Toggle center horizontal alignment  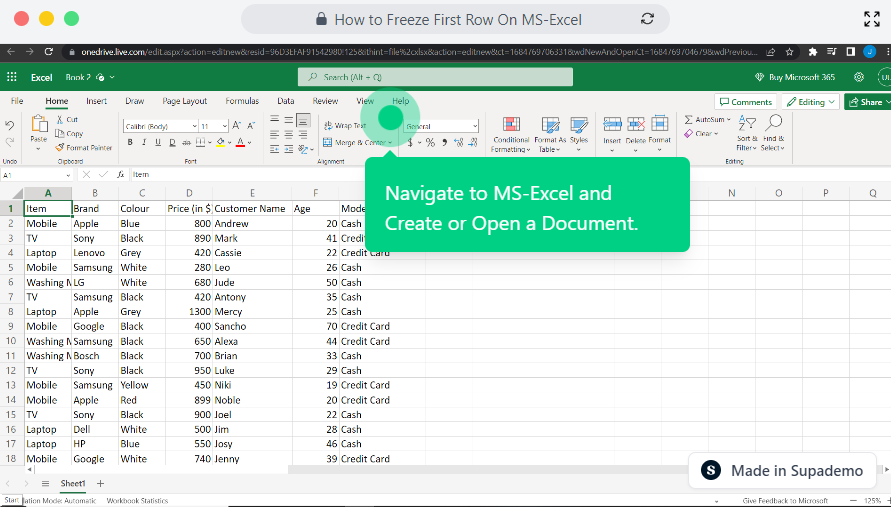coord(289,135)
